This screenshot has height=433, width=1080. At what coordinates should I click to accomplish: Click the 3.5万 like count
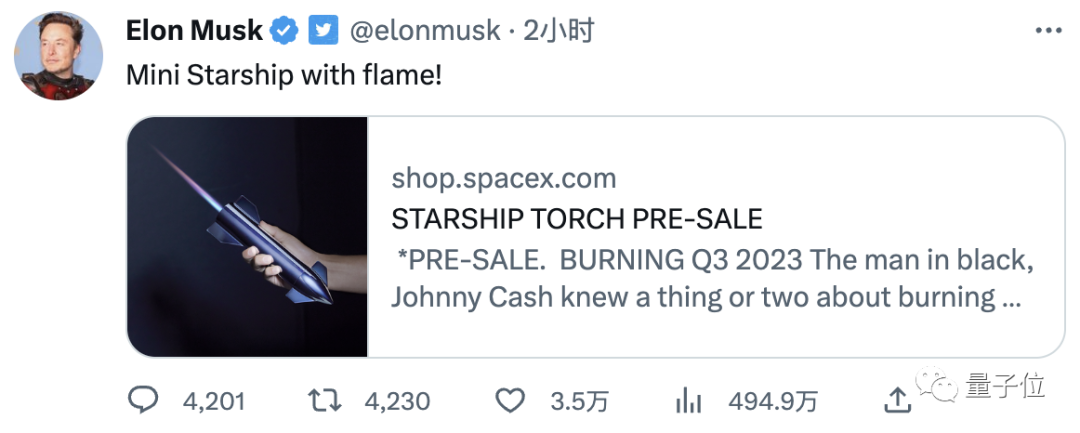[x=579, y=402]
